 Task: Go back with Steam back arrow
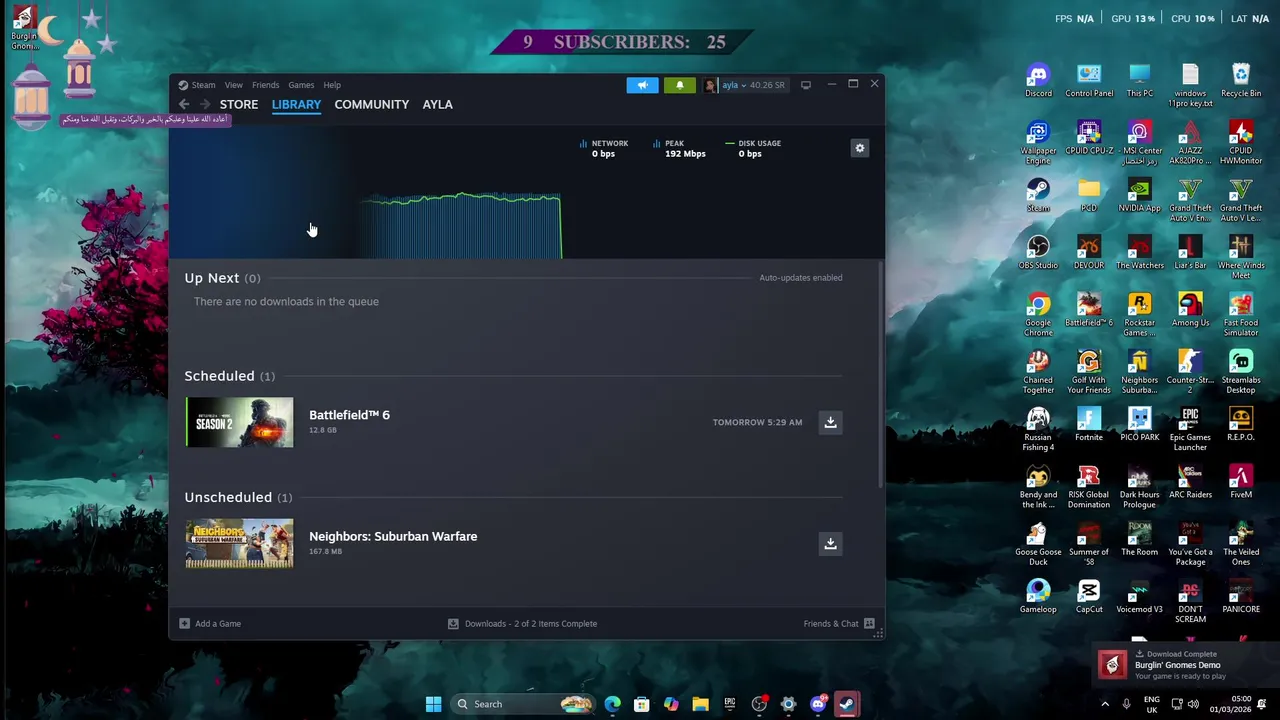point(184,104)
